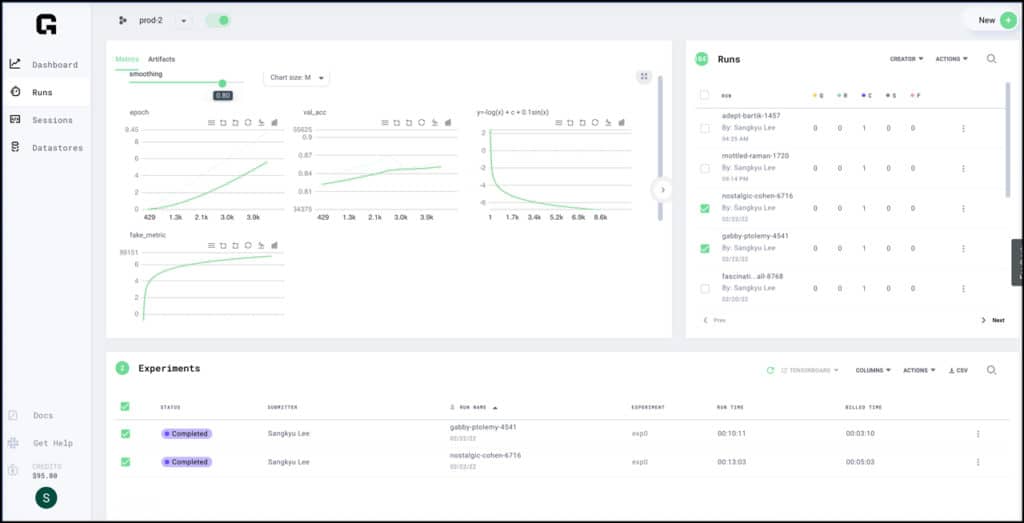Open the kebab menu for mottled-raman-1720
The width and height of the screenshot is (1024, 523).
click(963, 168)
